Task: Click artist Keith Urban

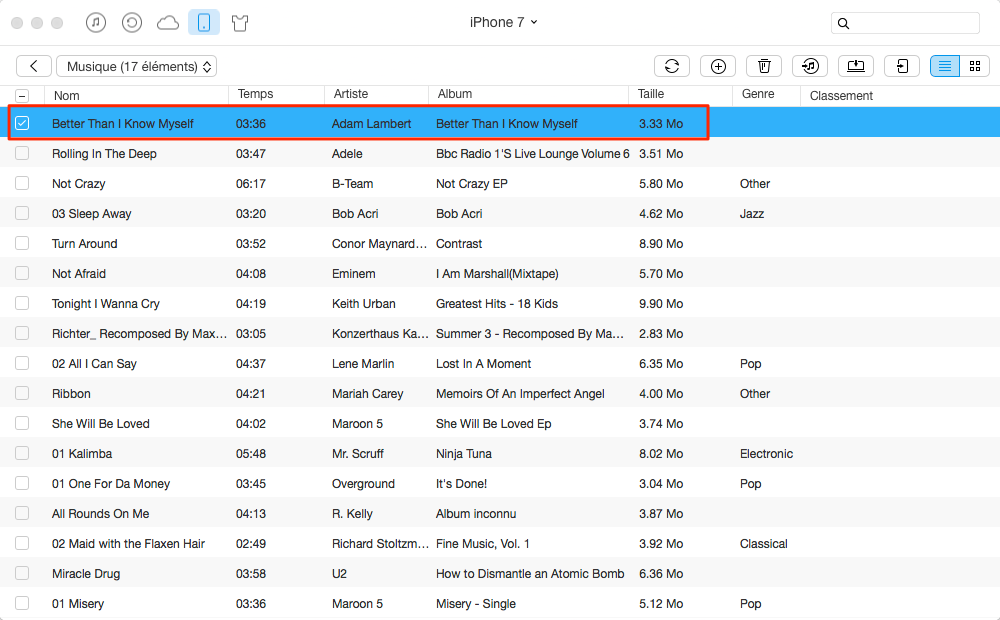Action: point(364,304)
